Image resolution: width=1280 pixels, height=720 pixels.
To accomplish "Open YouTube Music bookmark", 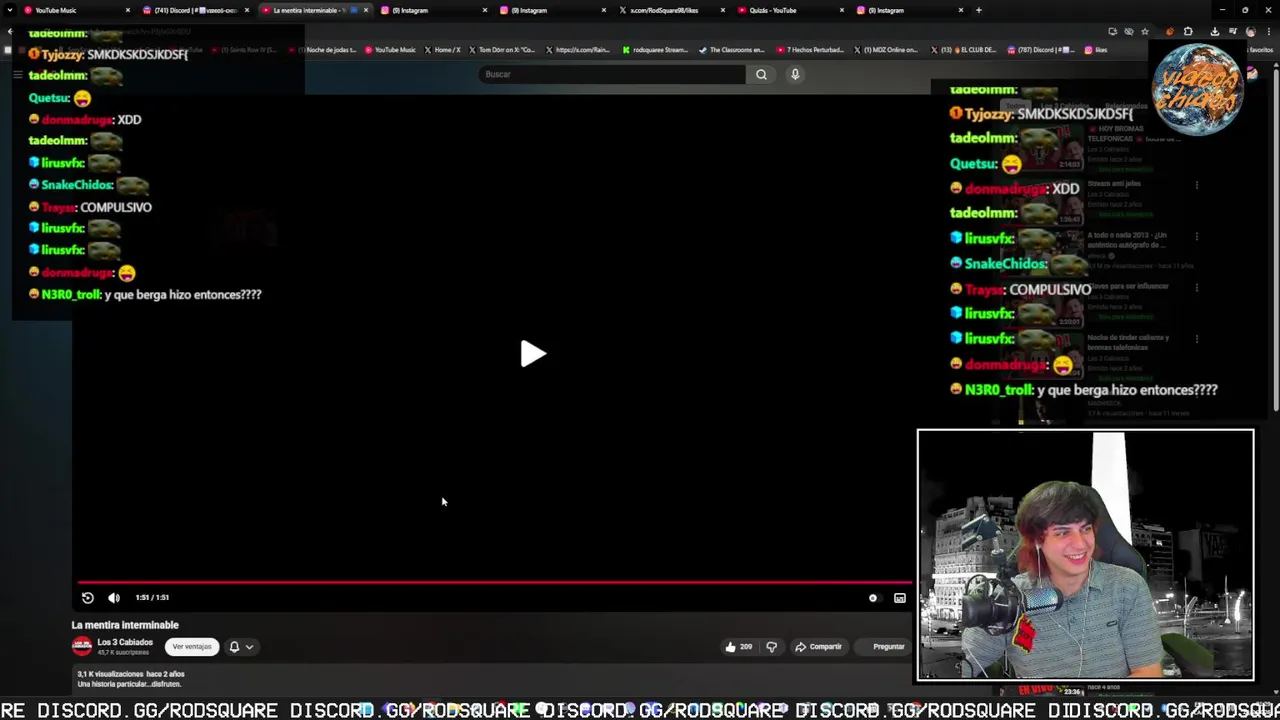I will (x=390, y=50).
